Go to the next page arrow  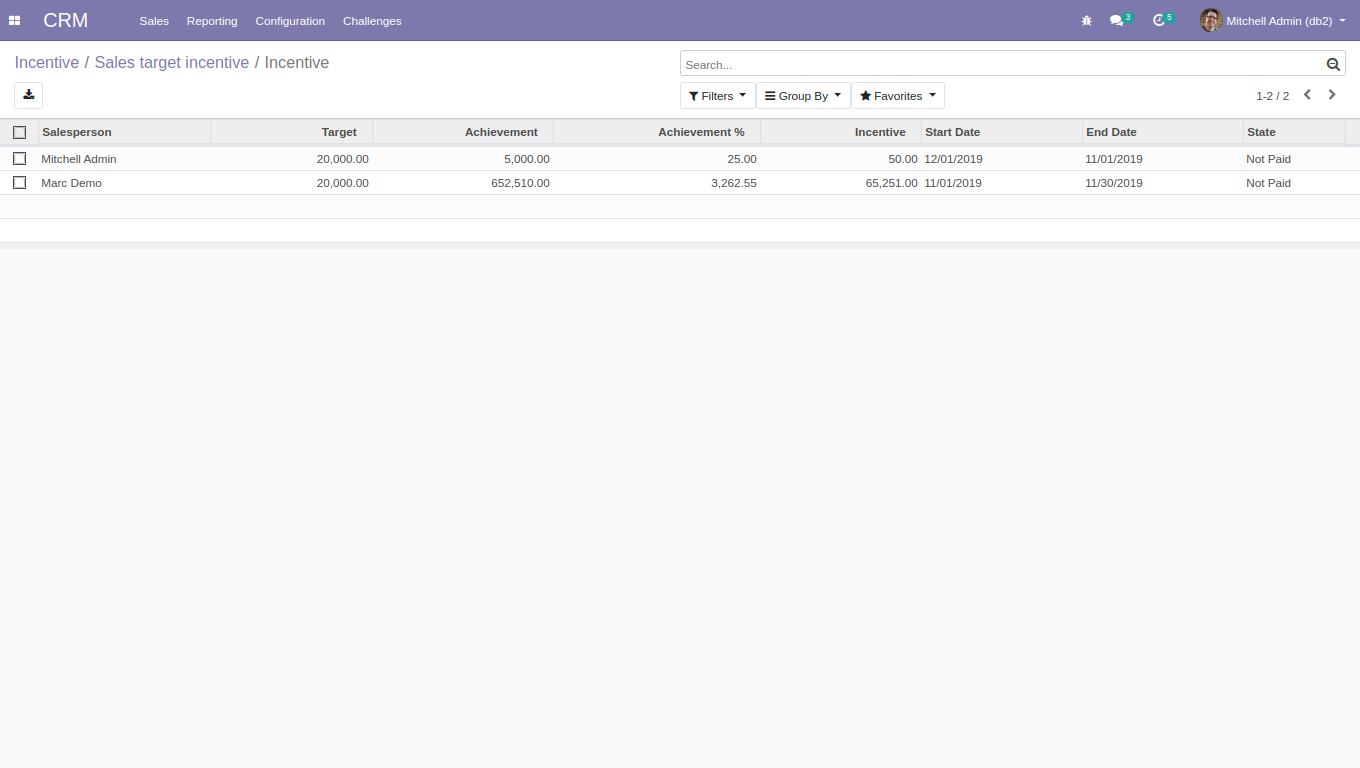(x=1332, y=95)
